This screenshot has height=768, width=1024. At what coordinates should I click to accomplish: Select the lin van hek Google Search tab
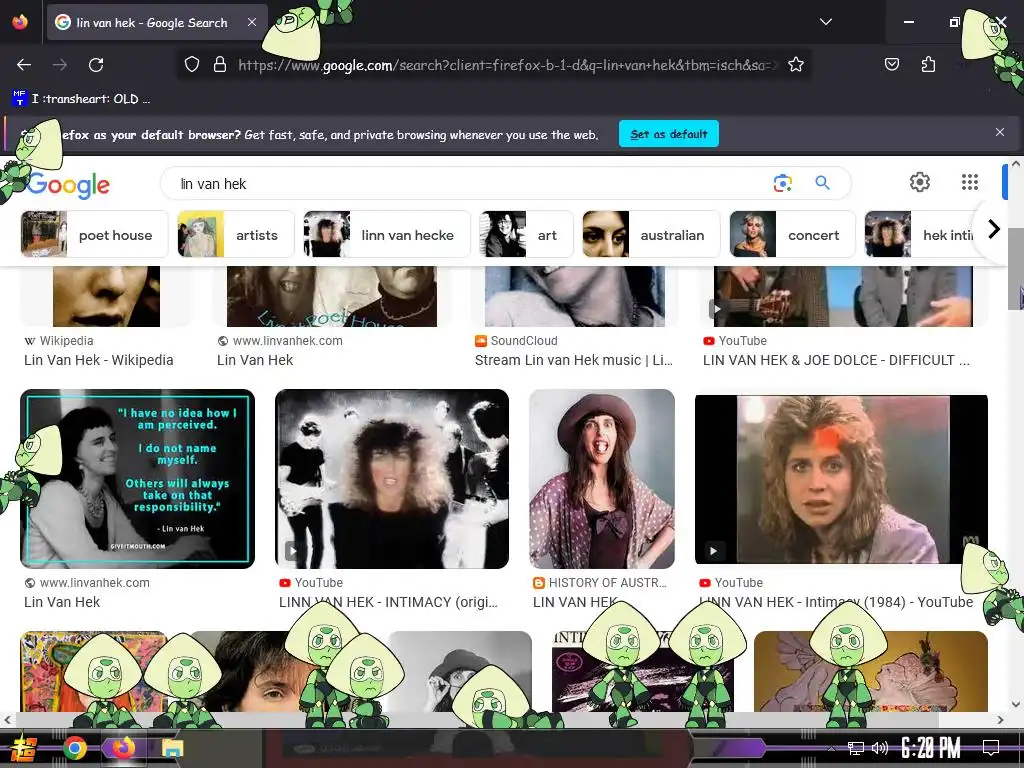click(157, 22)
